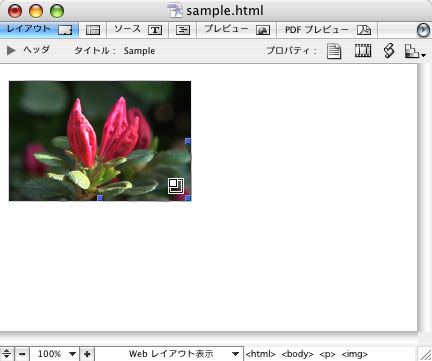Image resolution: width=432 pixels, height=361 pixels.
Task: Click the minus zoom out button
Action: 22,354
